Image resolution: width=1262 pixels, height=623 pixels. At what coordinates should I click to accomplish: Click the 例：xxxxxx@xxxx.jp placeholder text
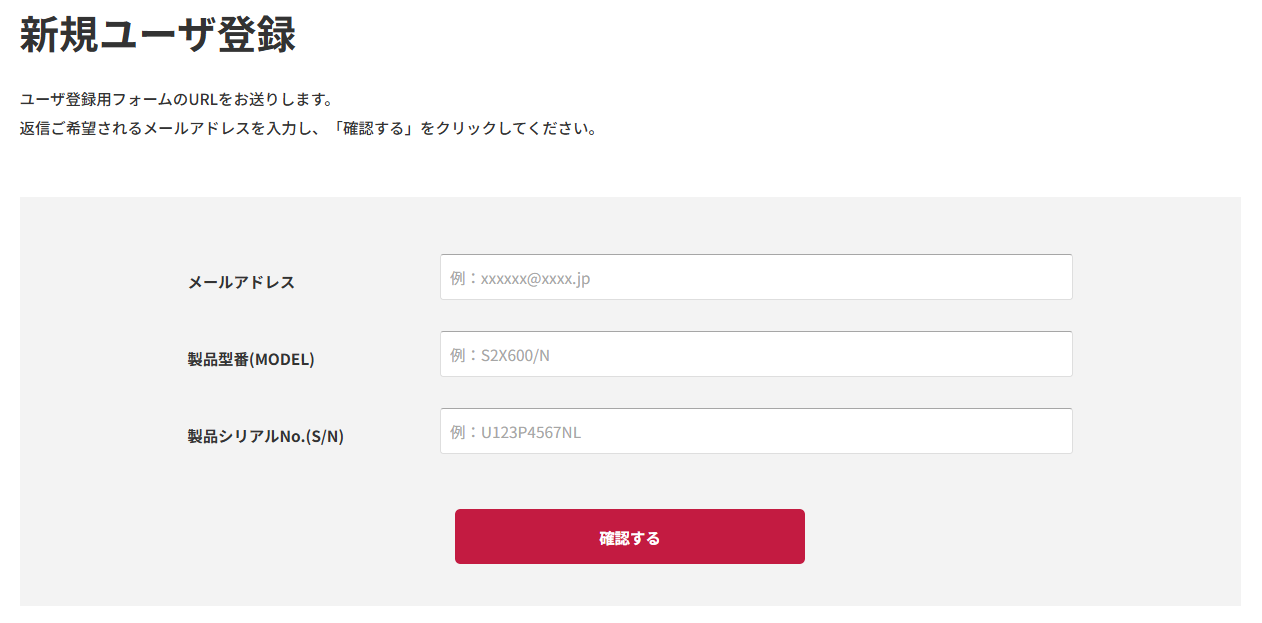(x=520, y=278)
